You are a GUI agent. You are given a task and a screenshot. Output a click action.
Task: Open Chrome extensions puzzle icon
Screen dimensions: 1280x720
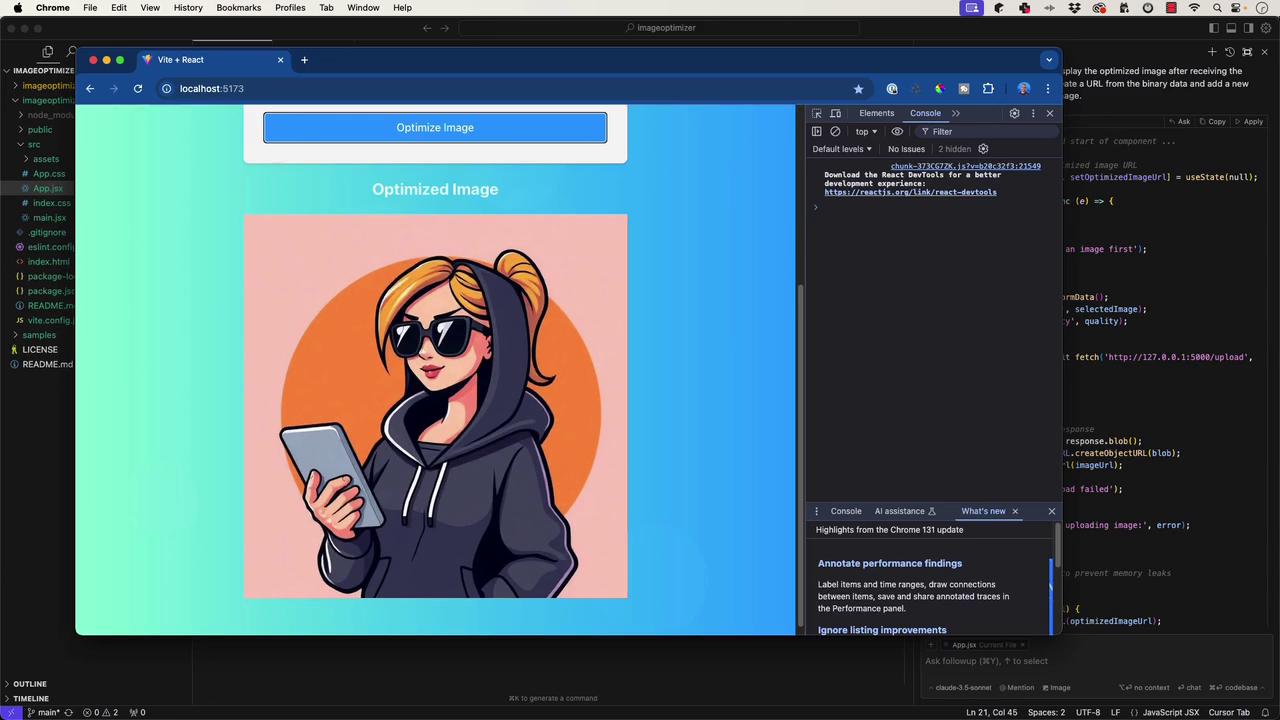coord(988,89)
